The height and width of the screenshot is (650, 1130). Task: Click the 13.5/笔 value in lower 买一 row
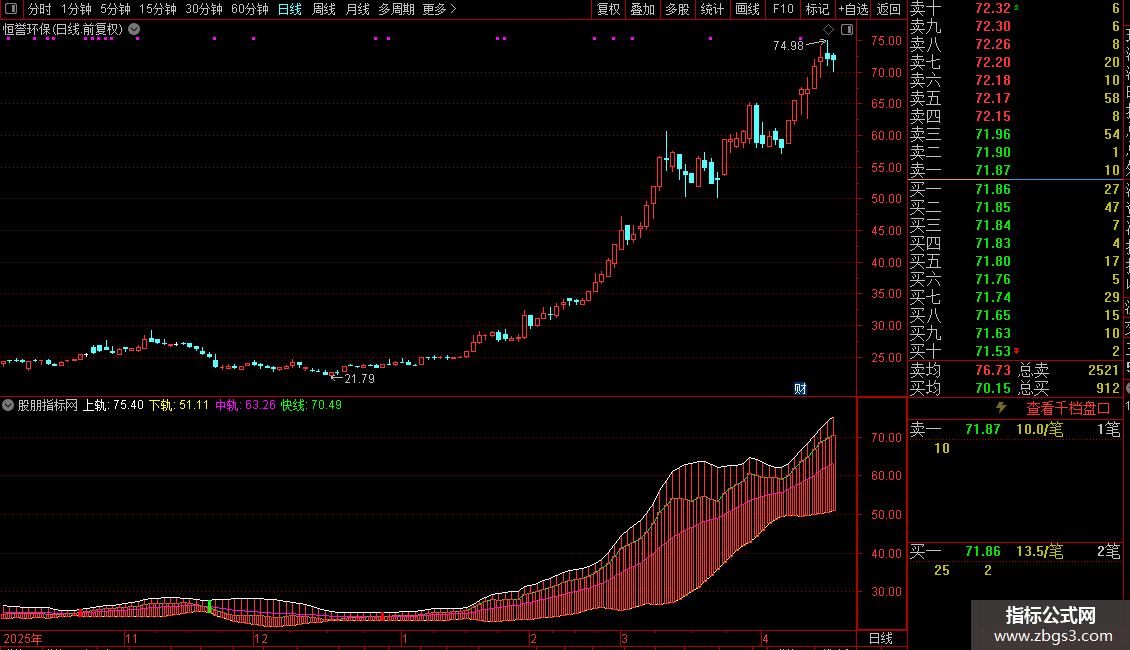(1039, 551)
